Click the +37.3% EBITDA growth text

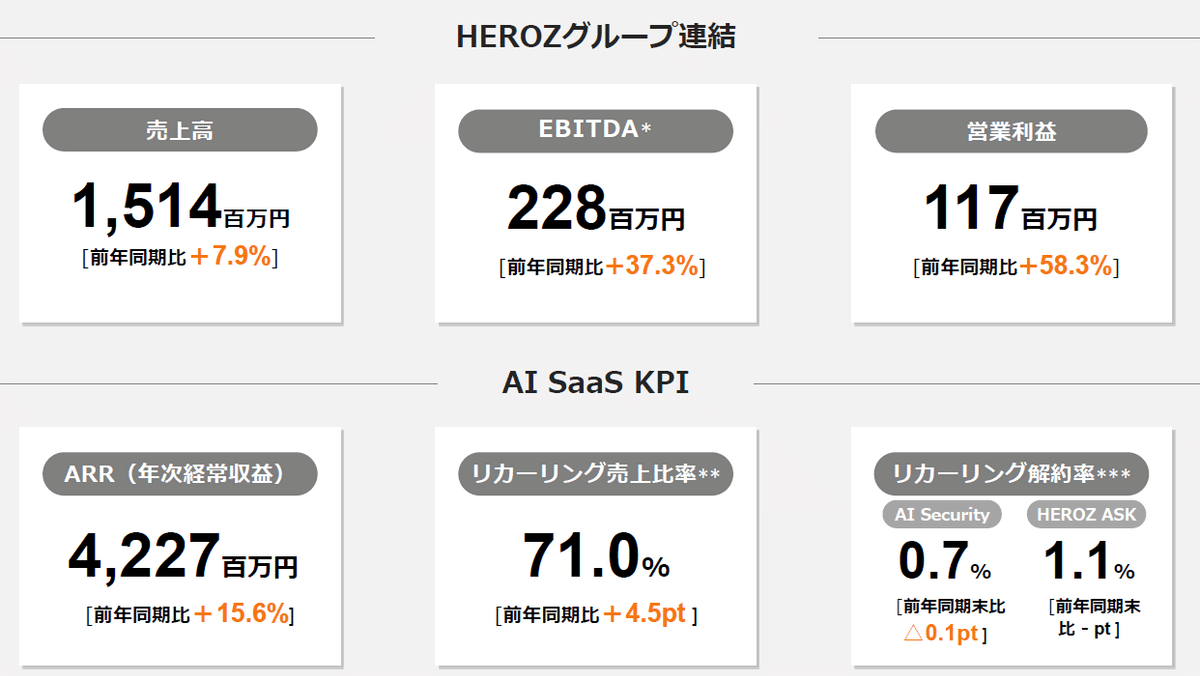653,267
